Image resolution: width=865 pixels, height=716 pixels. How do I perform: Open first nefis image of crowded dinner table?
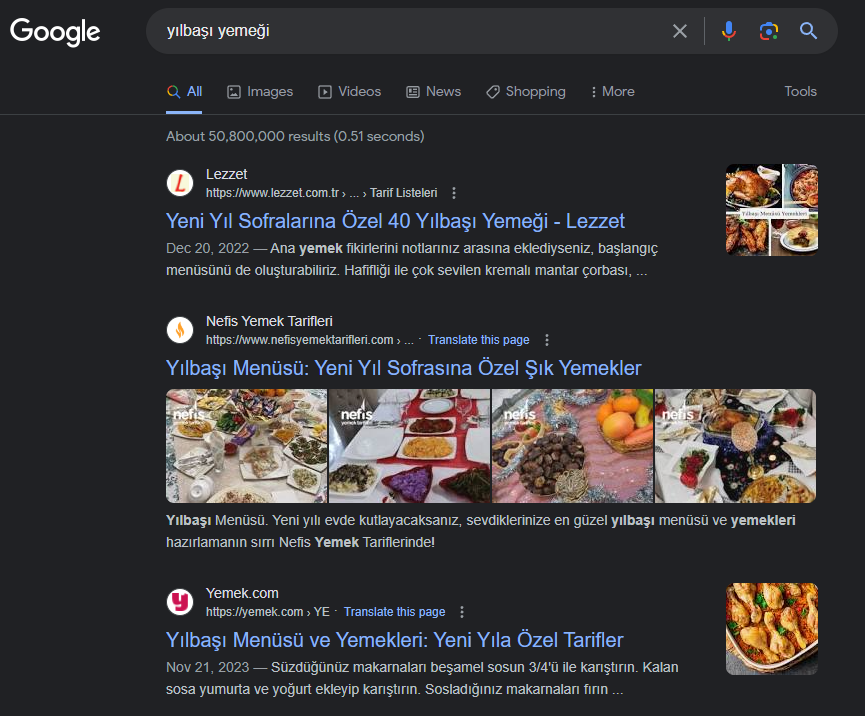coord(247,446)
